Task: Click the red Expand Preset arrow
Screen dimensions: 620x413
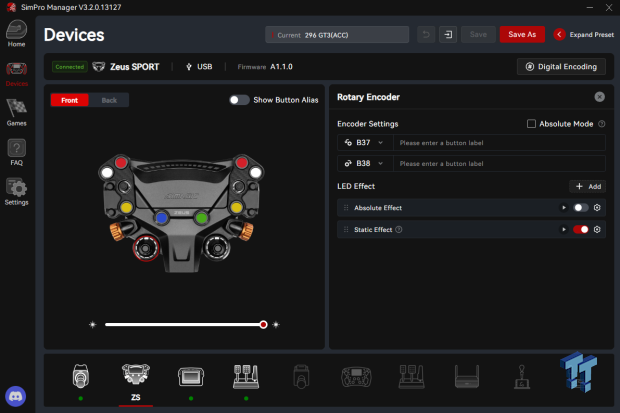Action: 559,35
